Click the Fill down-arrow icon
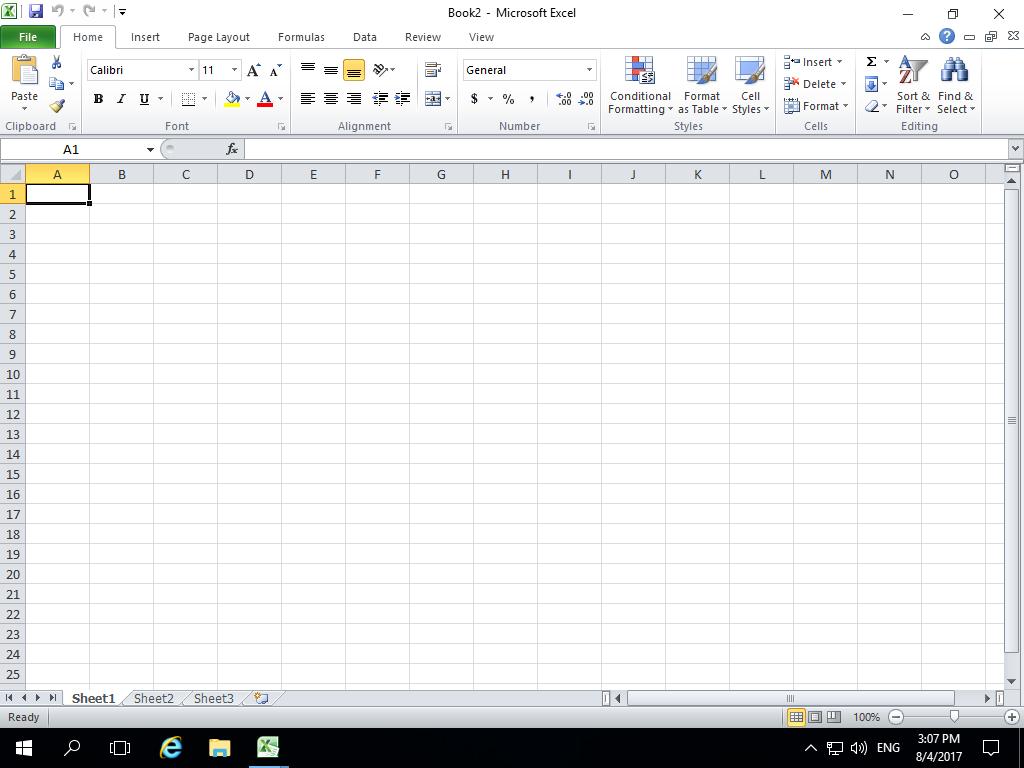The width and height of the screenshot is (1024, 768). 871,84
